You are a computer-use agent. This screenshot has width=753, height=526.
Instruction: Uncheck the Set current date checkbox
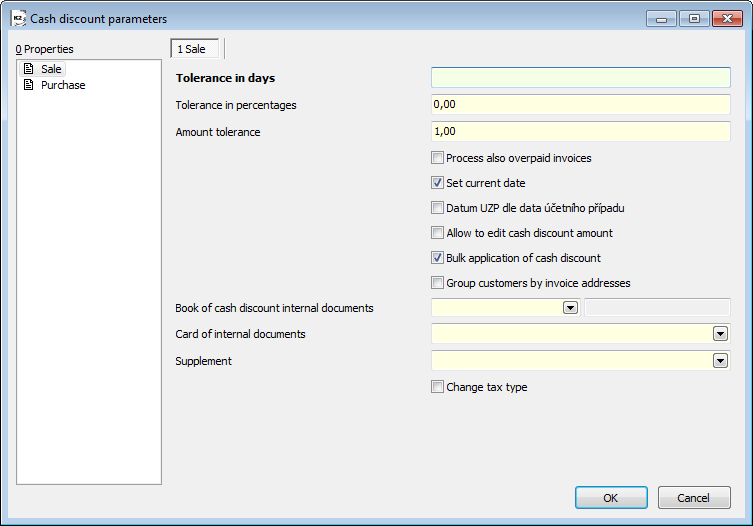click(x=437, y=183)
